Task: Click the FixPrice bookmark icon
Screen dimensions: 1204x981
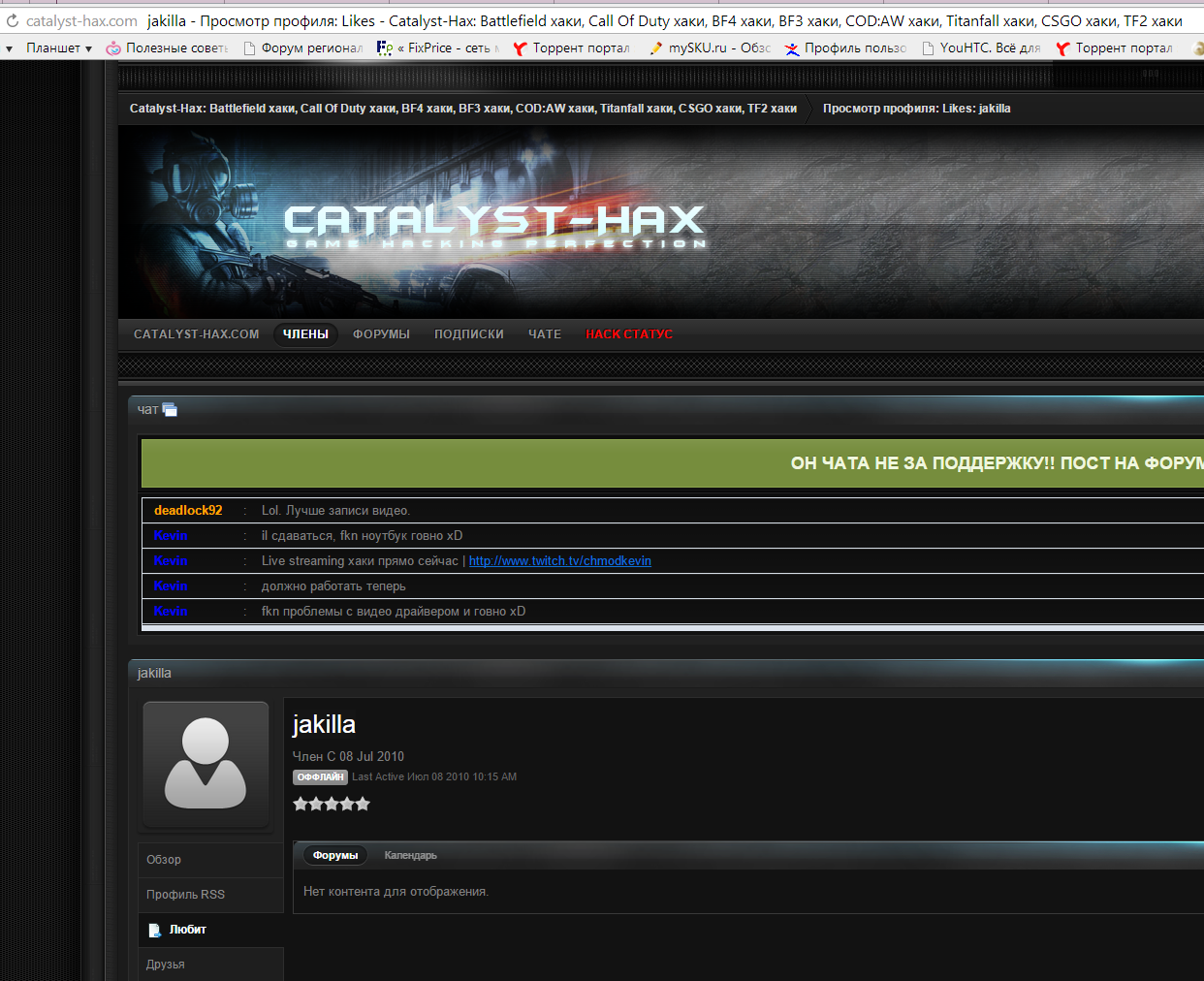Action: click(385, 47)
